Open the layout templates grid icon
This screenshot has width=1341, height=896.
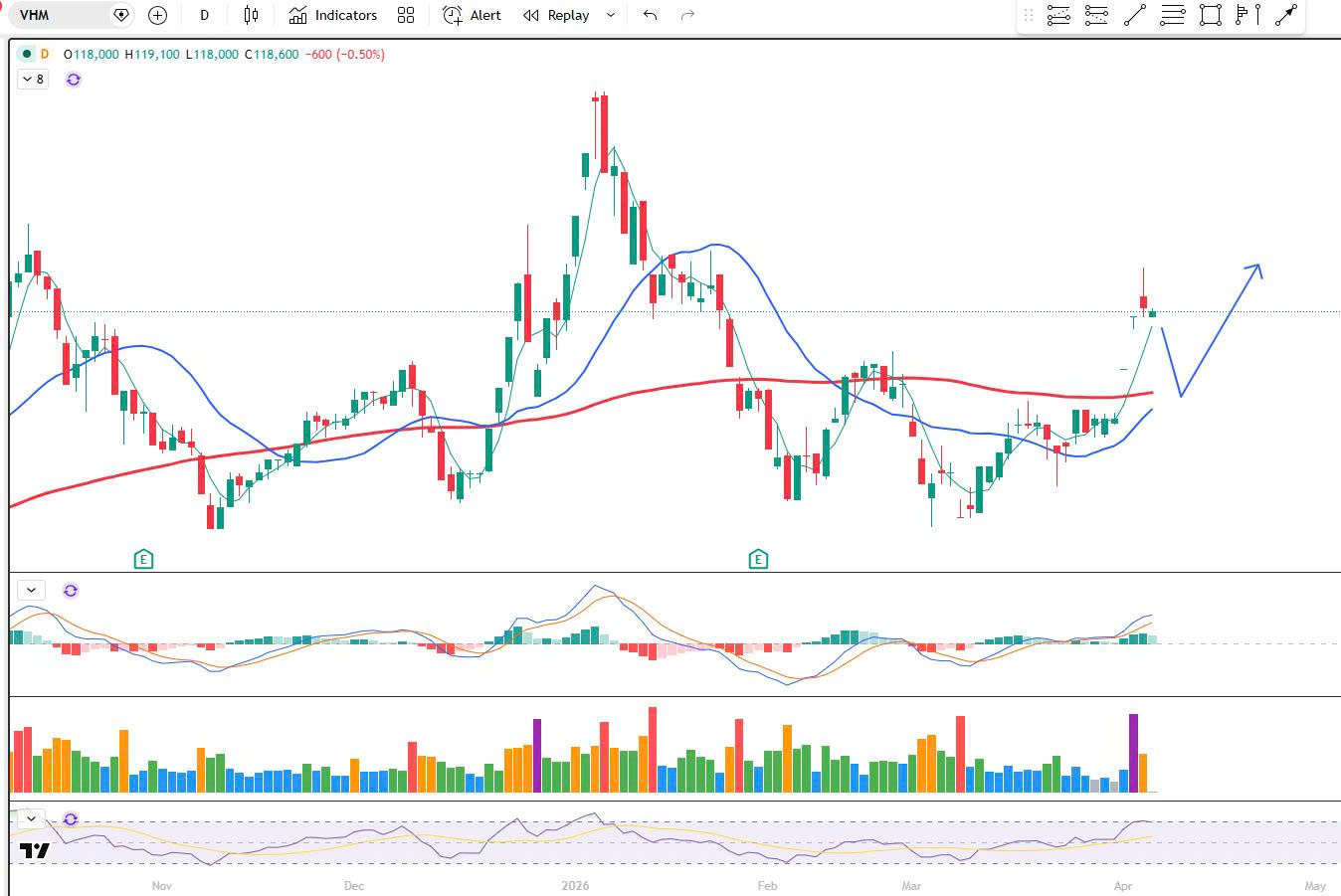tap(406, 15)
